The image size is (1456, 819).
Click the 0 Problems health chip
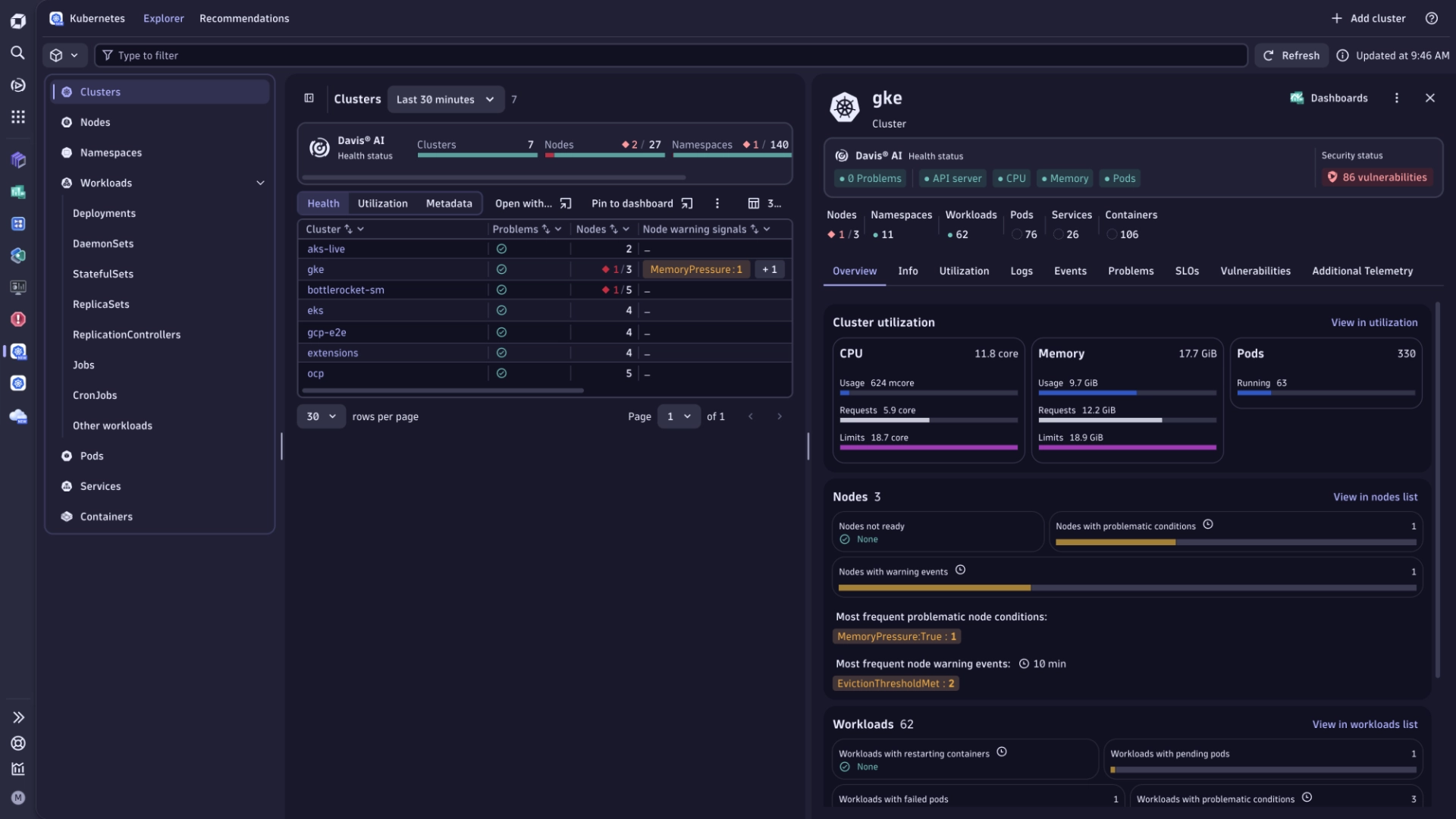coord(871,178)
